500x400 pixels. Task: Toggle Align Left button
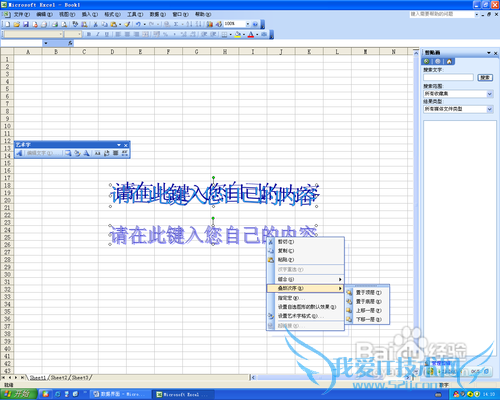118,34
